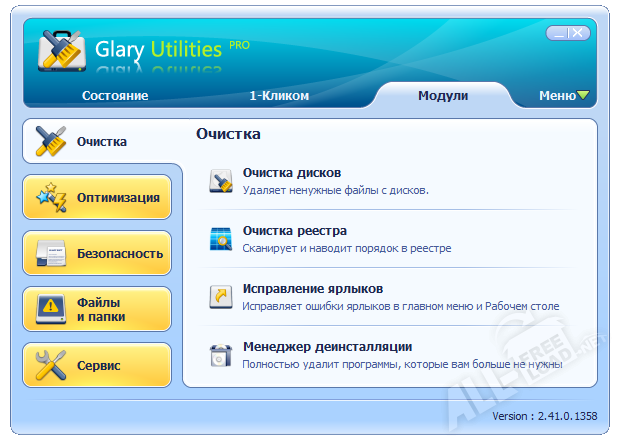Expand the Меню dropdown

[563, 96]
